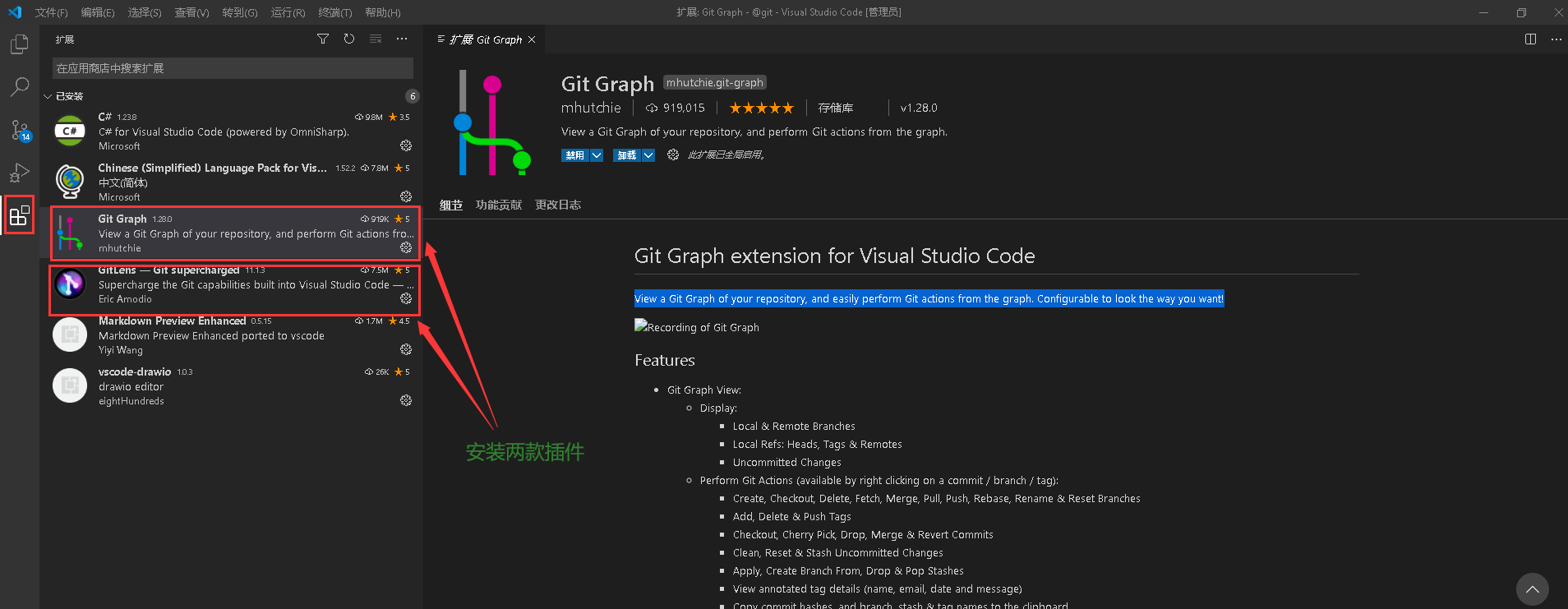Open the 运行(R) menu

[x=288, y=12]
